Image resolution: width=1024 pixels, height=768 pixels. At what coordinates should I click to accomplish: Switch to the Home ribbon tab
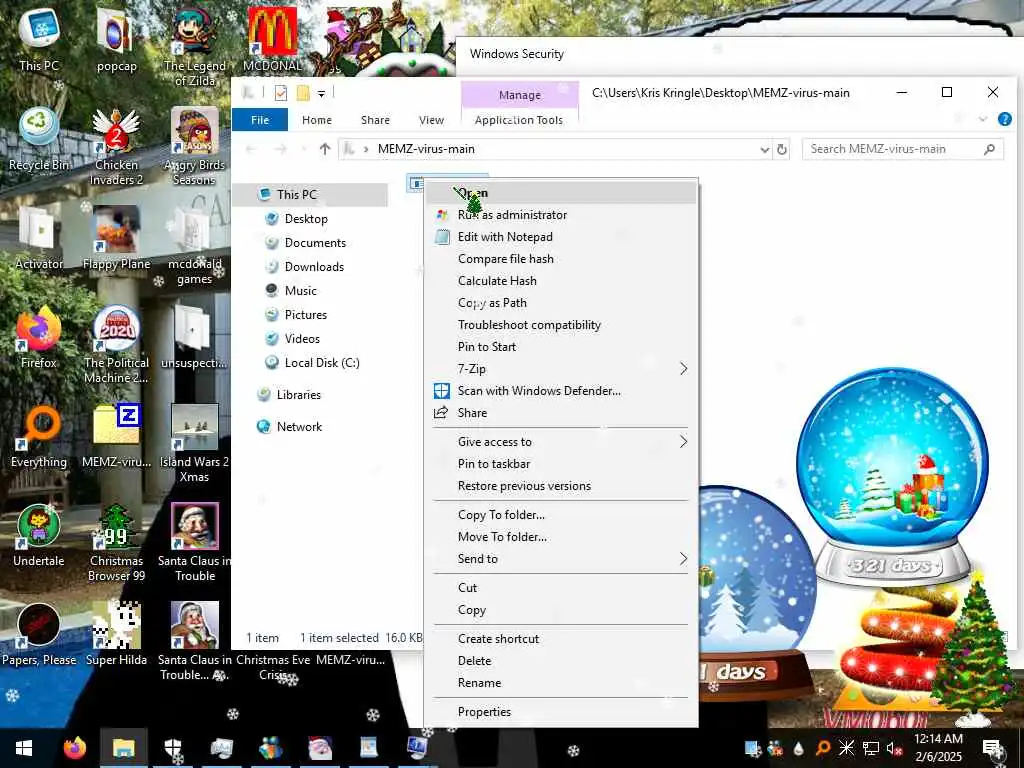pos(317,120)
